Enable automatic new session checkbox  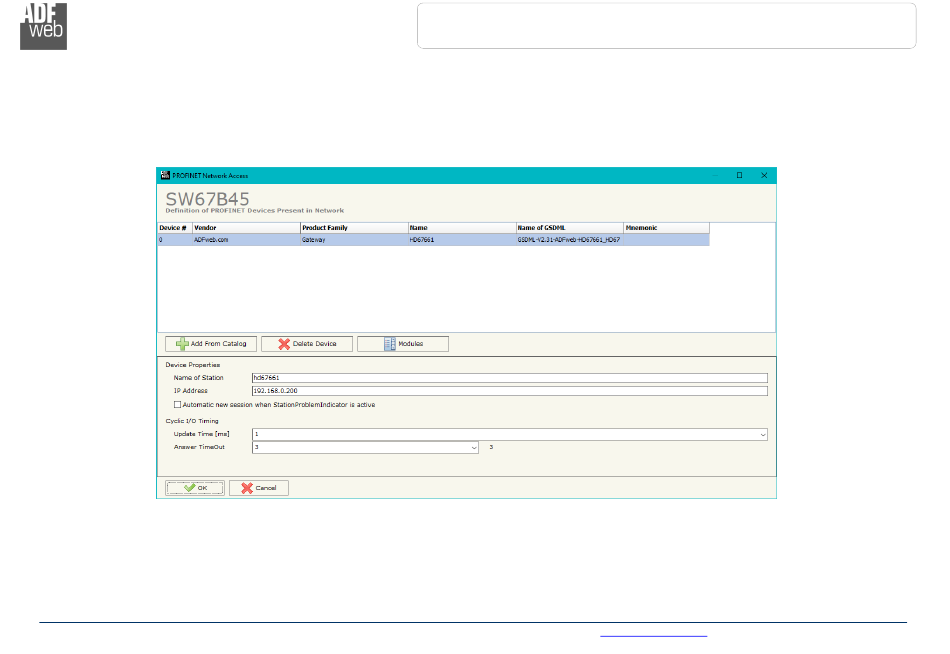178,405
